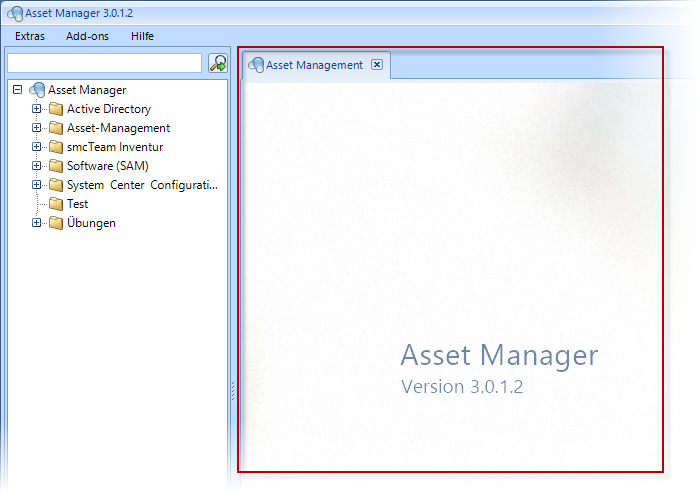Click the search button with magnifier icon

pyautogui.click(x=218, y=63)
